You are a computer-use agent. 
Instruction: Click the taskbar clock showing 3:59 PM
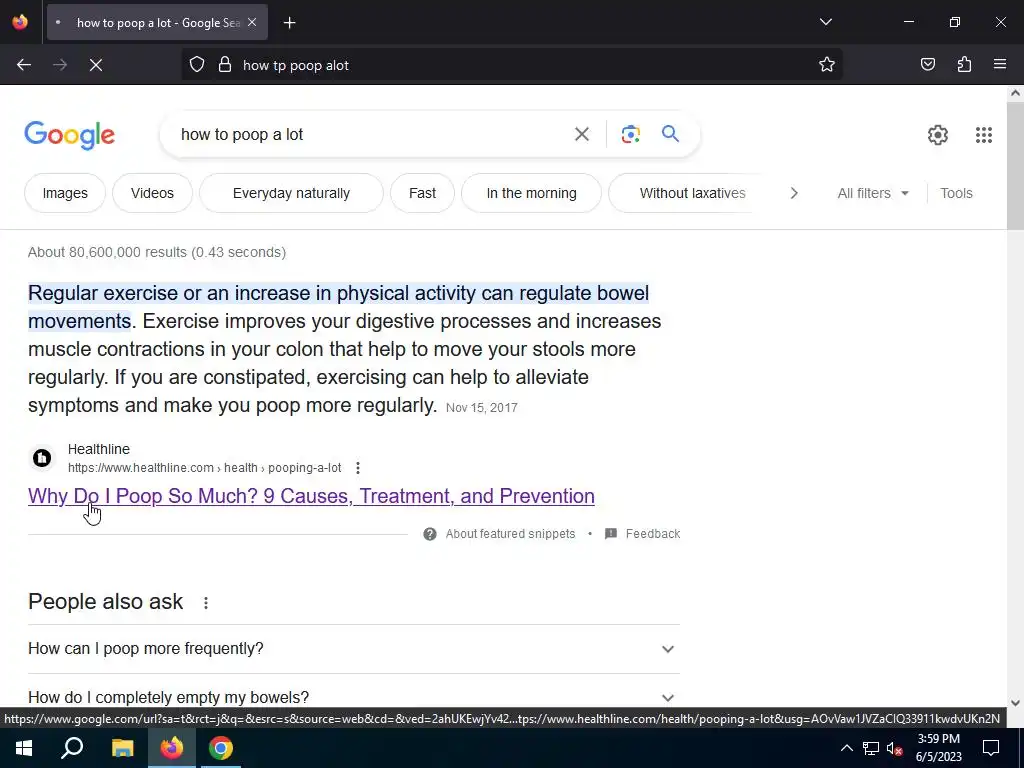pos(938,748)
